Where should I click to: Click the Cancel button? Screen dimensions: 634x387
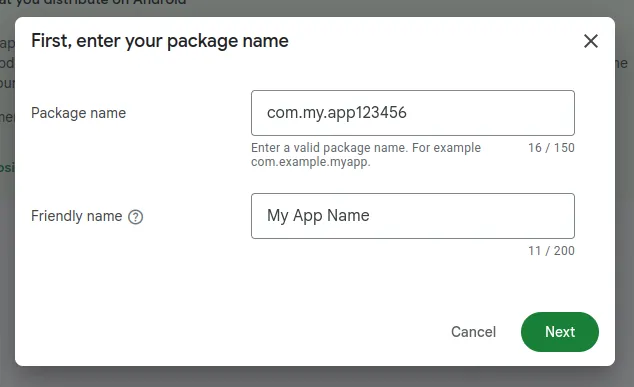(x=473, y=332)
